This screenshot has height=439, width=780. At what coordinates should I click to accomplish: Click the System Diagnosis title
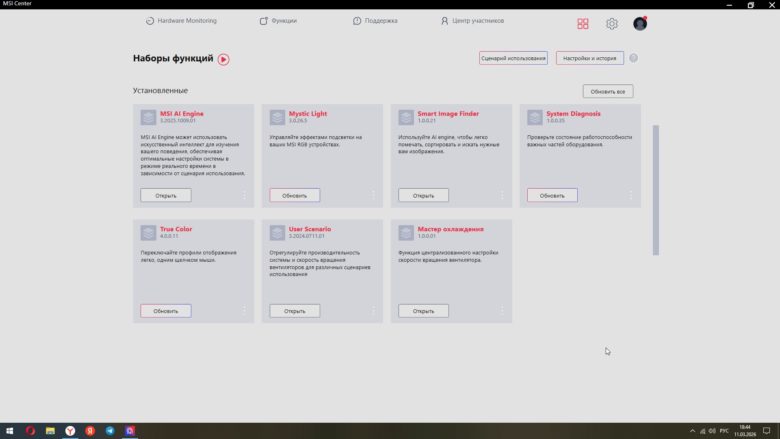573,113
